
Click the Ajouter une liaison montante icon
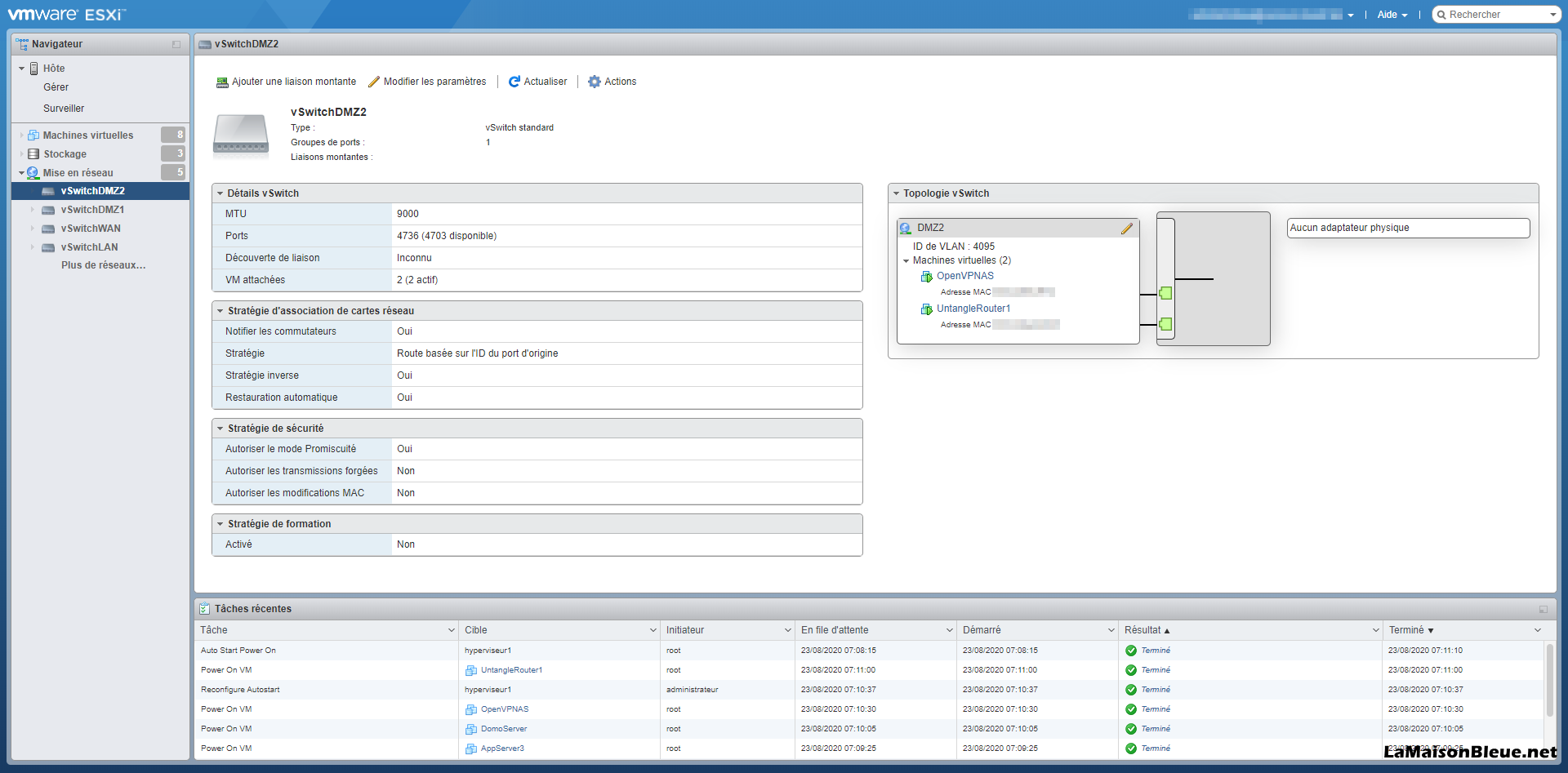pyautogui.click(x=221, y=82)
